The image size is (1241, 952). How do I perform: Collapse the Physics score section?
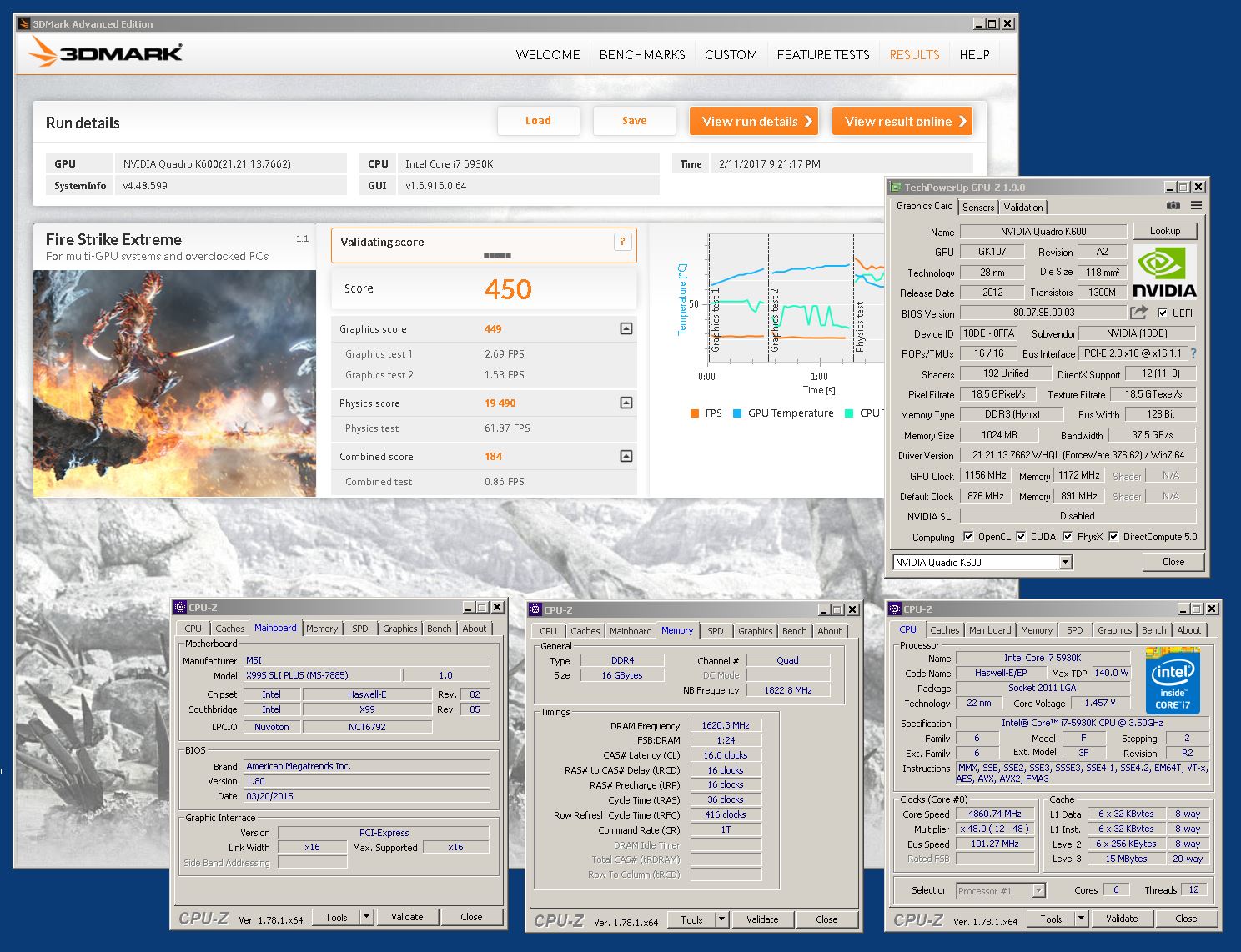point(626,403)
